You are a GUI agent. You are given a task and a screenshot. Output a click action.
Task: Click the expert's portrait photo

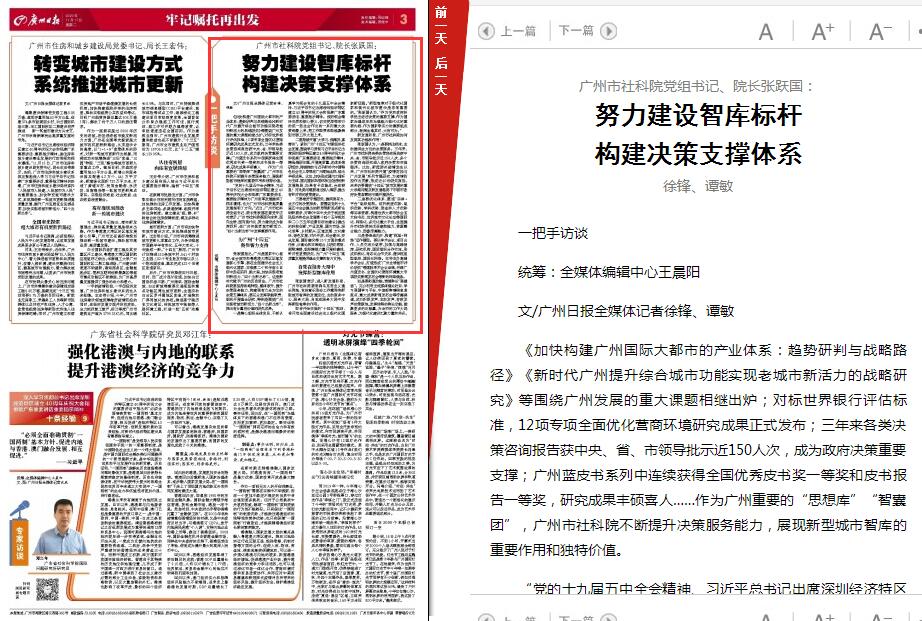(x=63, y=526)
